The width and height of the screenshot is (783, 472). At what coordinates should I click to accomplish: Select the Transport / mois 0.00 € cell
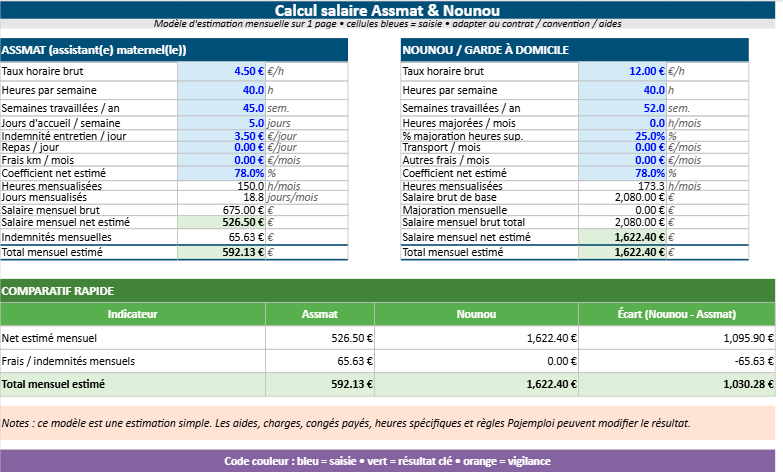pyautogui.click(x=622, y=148)
